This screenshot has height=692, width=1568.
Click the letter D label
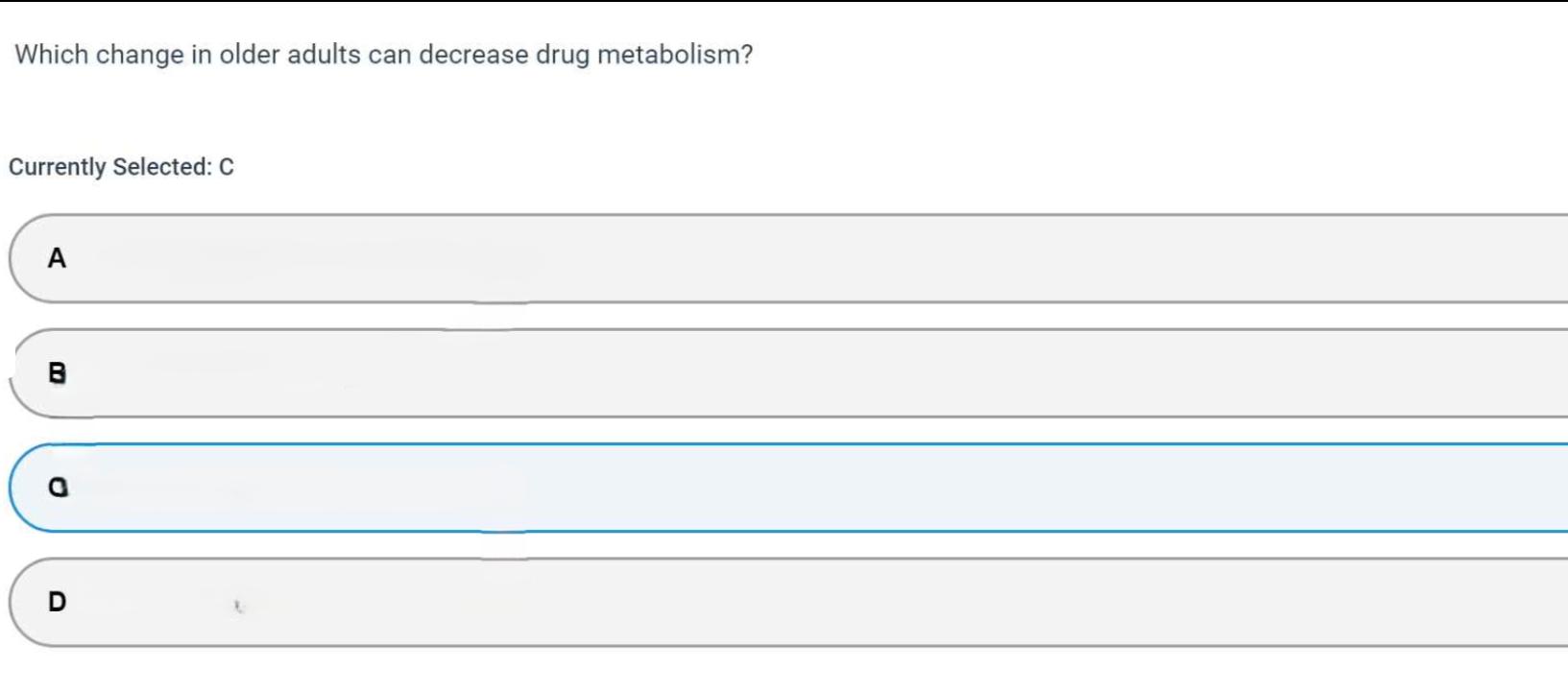click(57, 602)
